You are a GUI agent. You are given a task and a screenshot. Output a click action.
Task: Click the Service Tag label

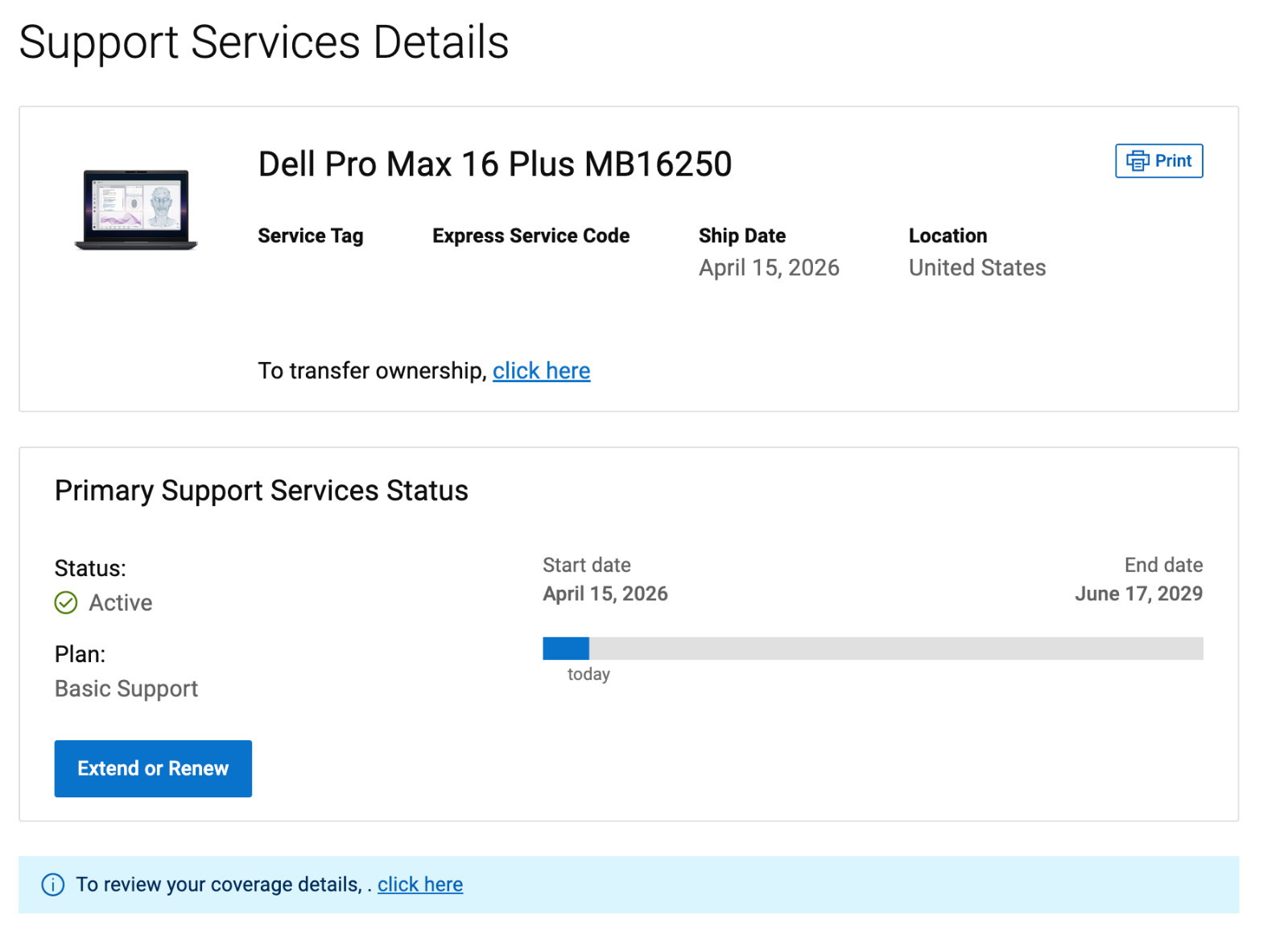[311, 236]
